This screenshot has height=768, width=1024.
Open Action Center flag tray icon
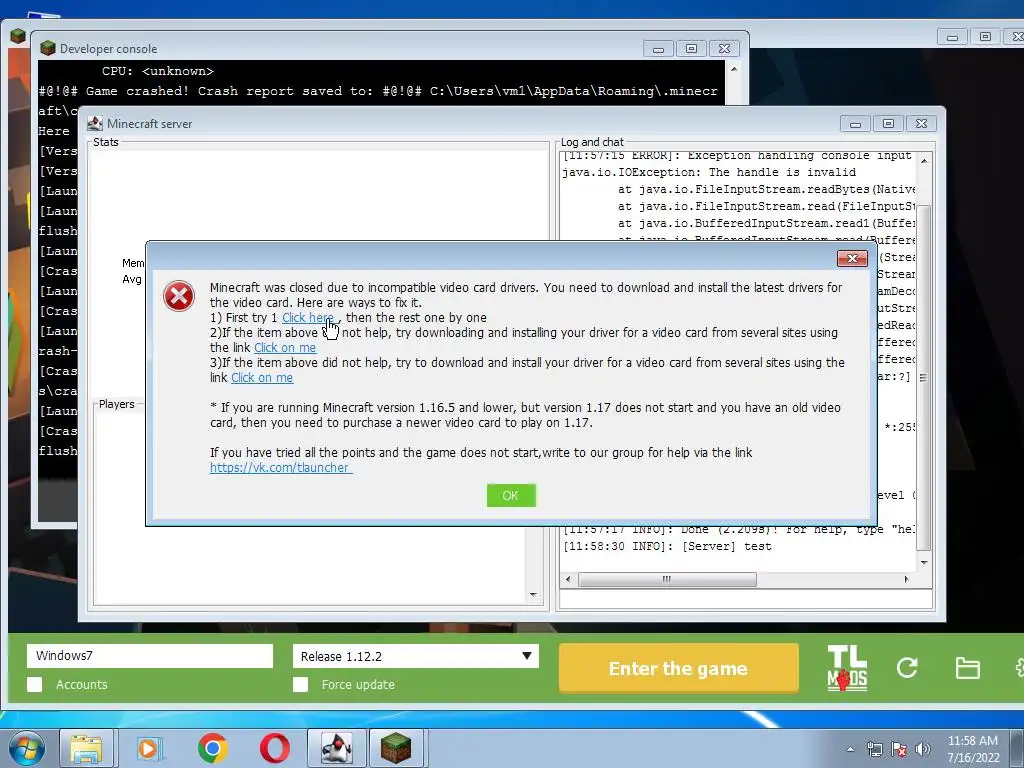(x=899, y=749)
